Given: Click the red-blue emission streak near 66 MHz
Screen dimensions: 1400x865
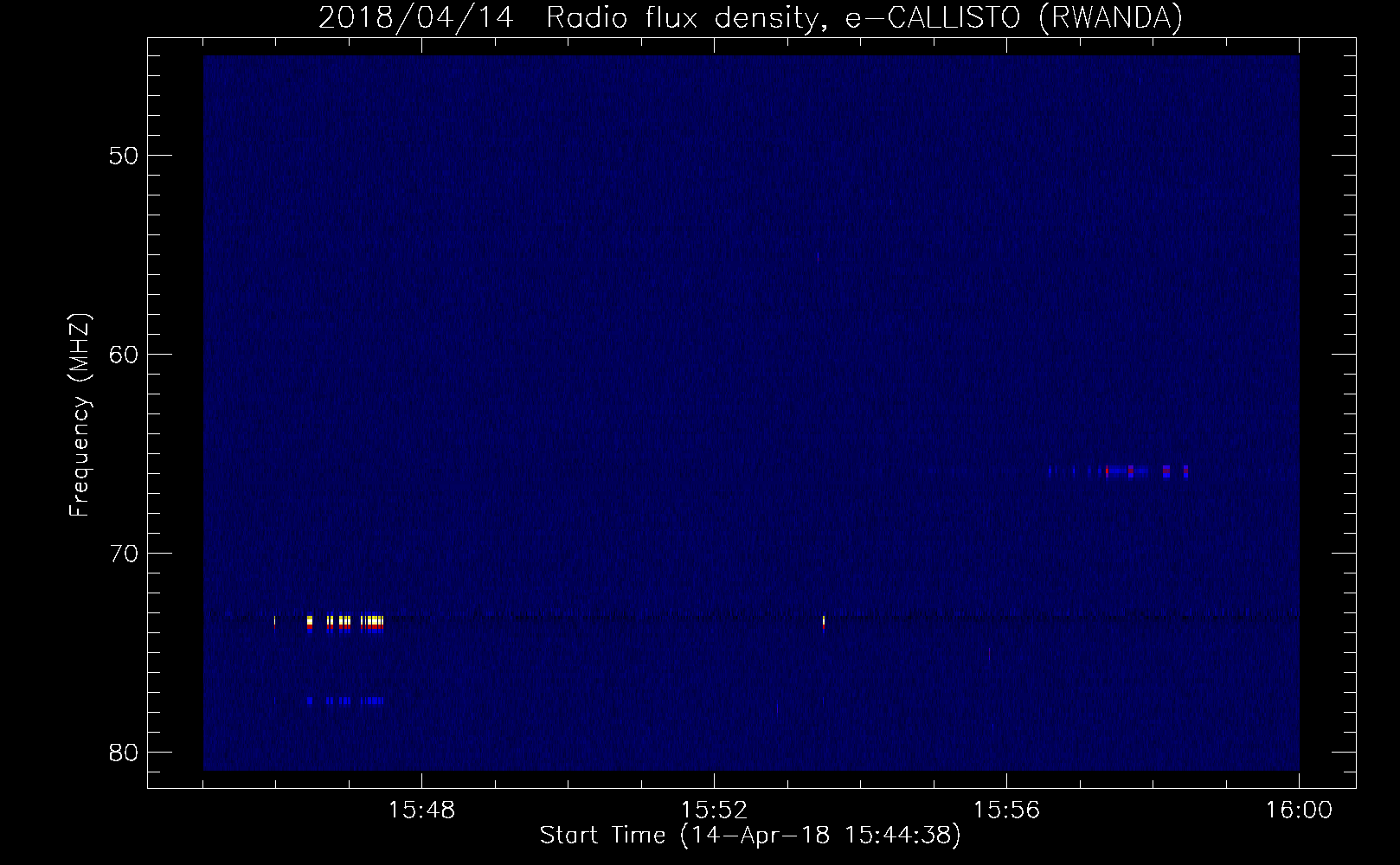Looking at the screenshot, I should tap(1118, 471).
